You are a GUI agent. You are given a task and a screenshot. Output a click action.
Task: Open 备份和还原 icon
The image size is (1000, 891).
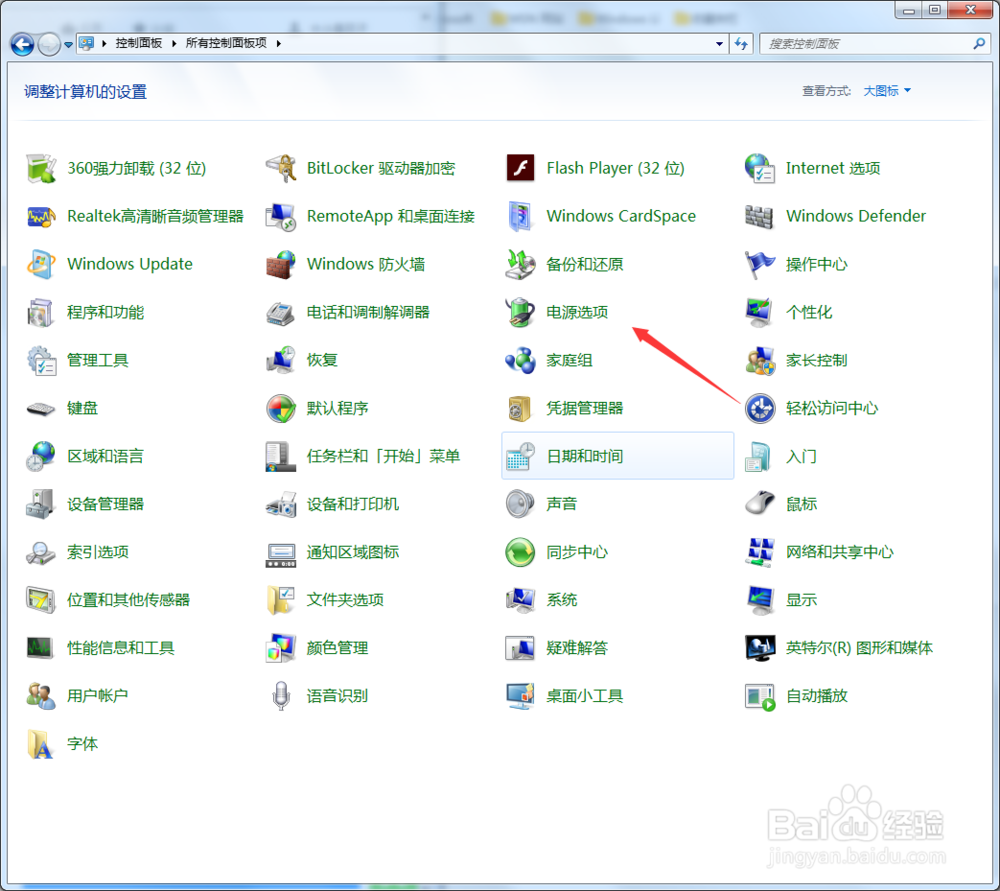click(520, 264)
